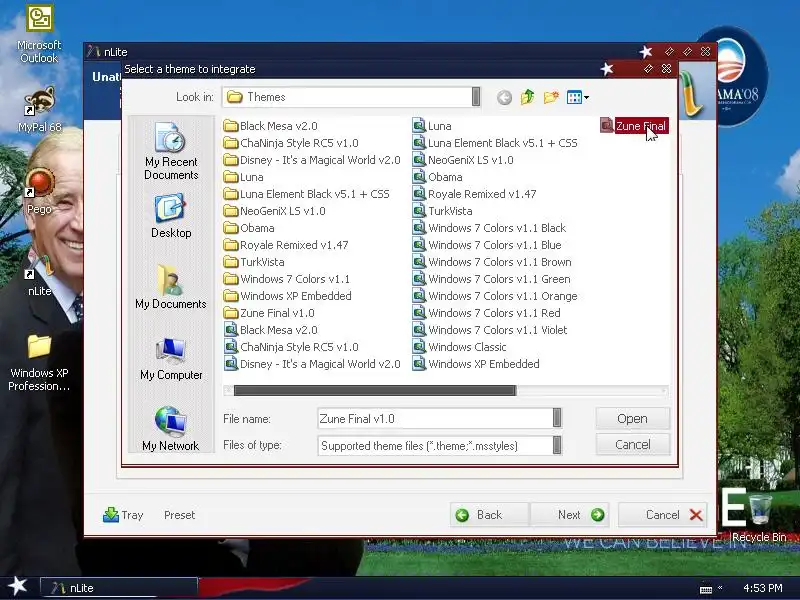Open the Preset menu in nLite
Viewport: 800px width, 600px height.
179,515
